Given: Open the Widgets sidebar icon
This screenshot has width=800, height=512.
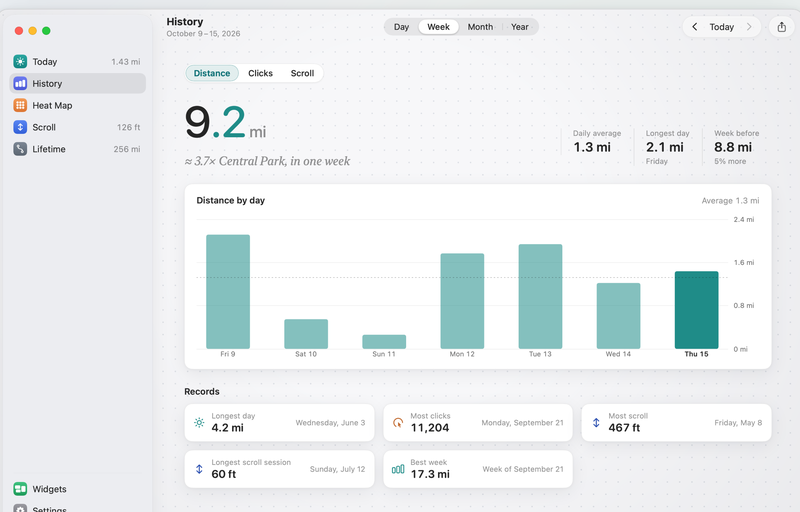Looking at the screenshot, I should point(20,489).
